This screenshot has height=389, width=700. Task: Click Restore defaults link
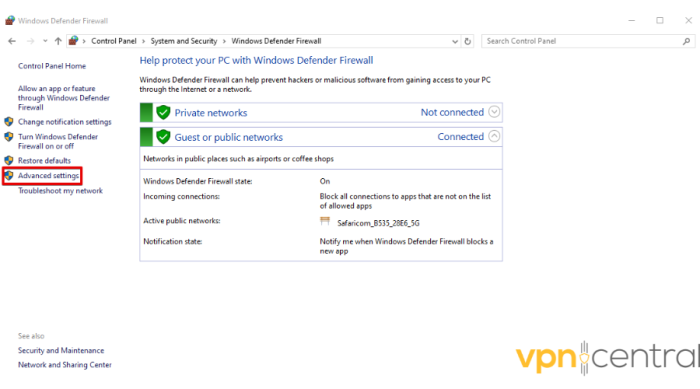pos(44,160)
